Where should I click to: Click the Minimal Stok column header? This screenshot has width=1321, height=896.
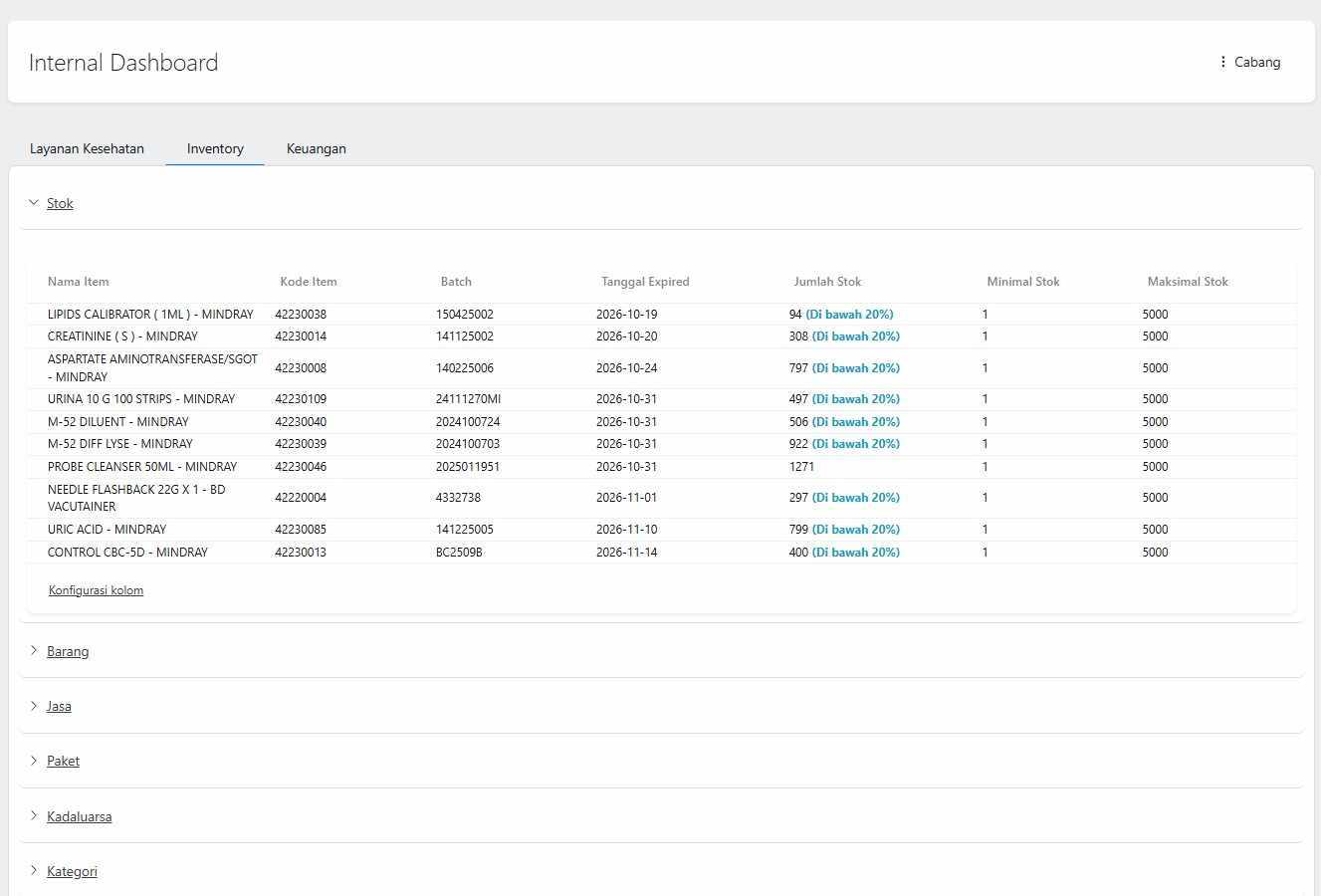click(1023, 282)
